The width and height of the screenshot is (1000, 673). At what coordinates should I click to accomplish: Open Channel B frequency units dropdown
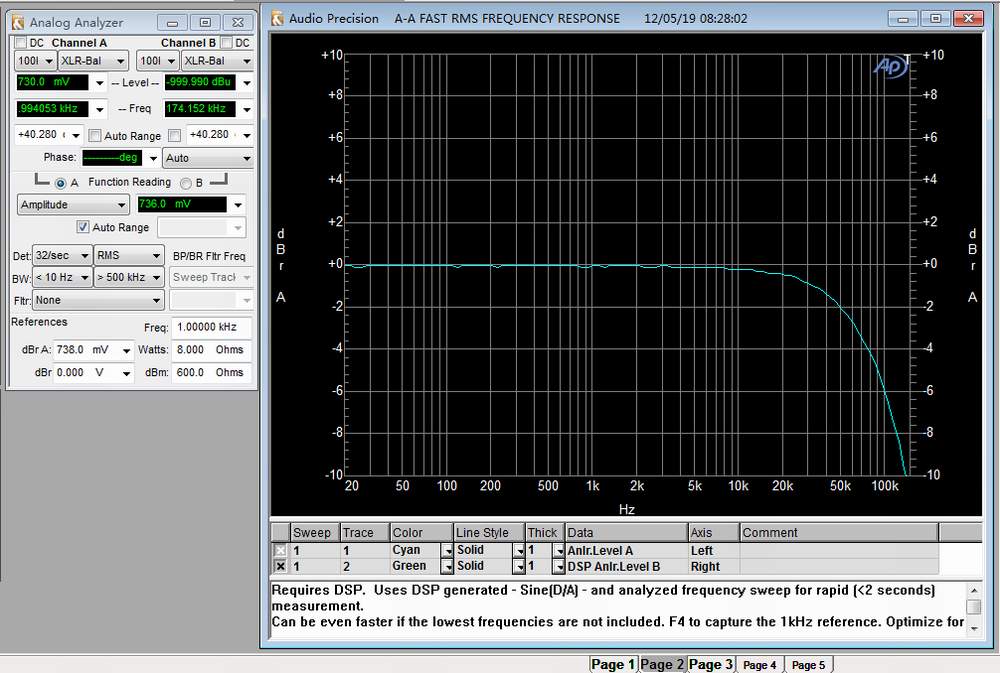click(246, 110)
